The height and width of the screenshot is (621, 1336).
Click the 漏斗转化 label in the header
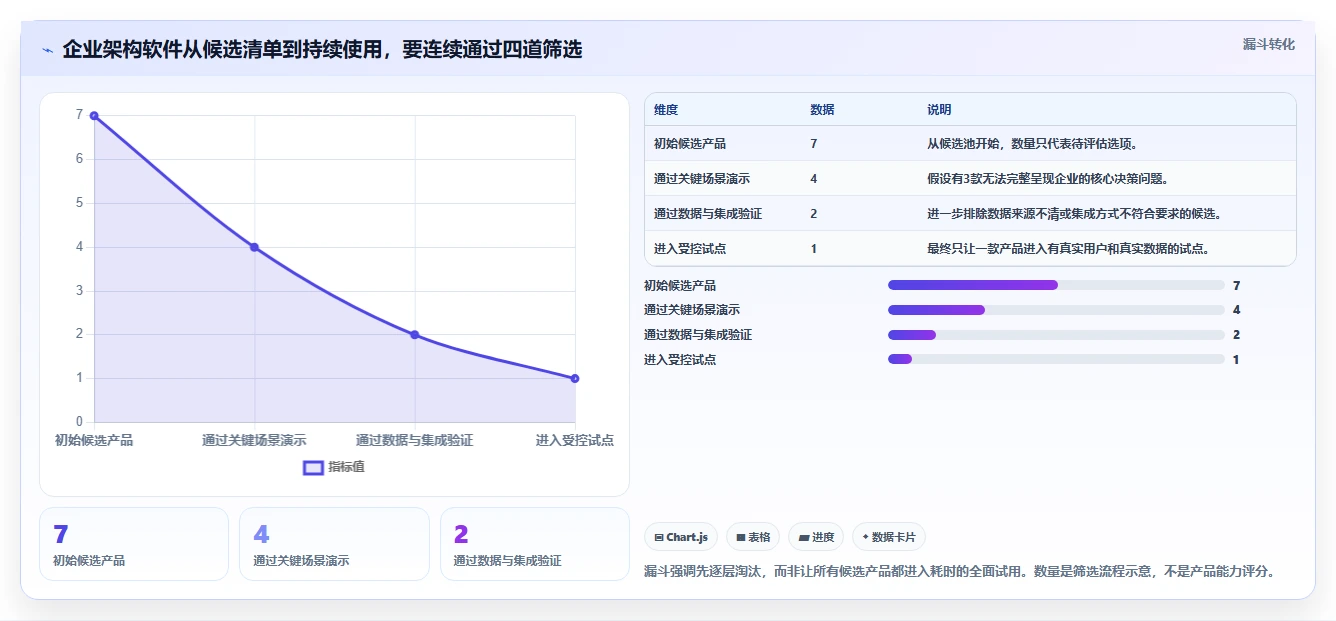pos(1269,44)
